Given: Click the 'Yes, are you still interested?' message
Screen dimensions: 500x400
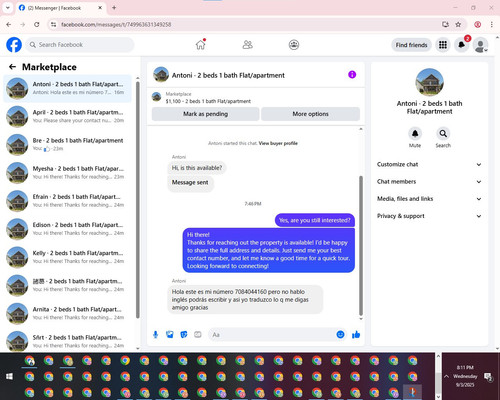Looking at the screenshot, I should pyautogui.click(x=315, y=220).
